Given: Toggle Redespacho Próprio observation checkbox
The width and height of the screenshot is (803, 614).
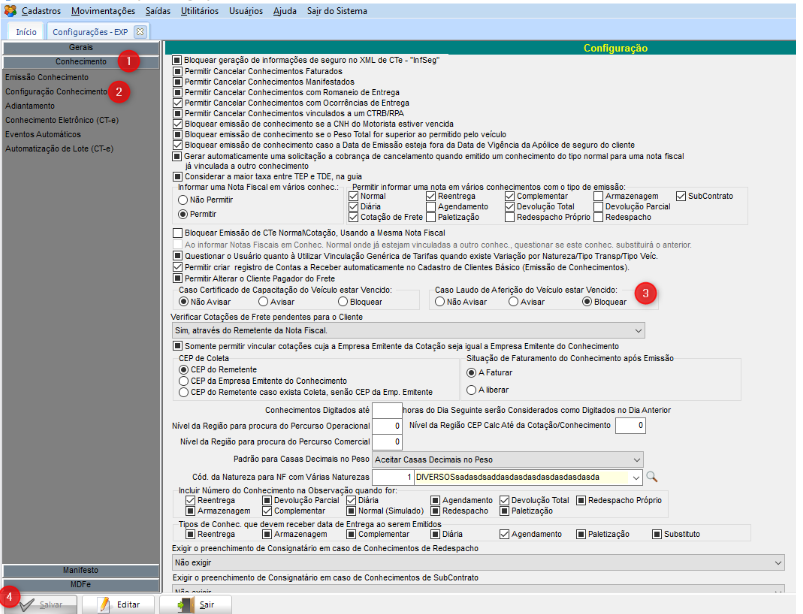Looking at the screenshot, I should 581,500.
